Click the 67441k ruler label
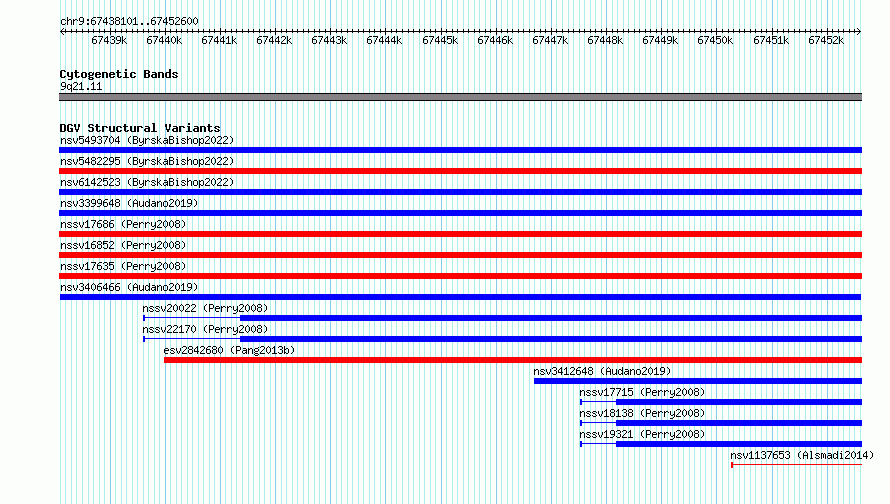 pos(219,40)
